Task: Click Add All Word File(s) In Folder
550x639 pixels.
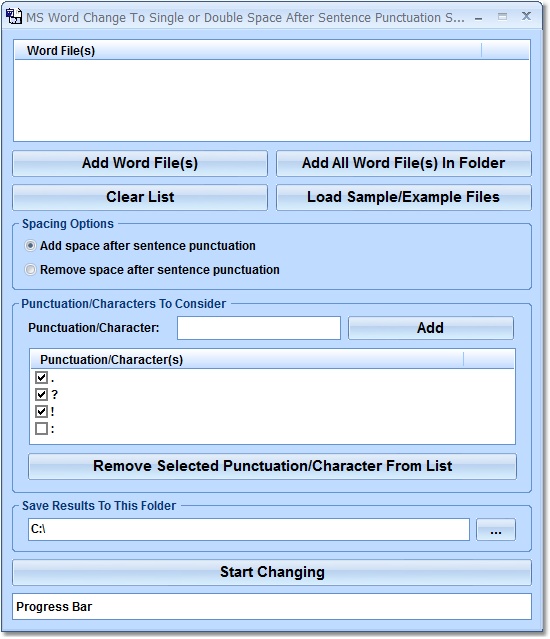Action: (404, 163)
